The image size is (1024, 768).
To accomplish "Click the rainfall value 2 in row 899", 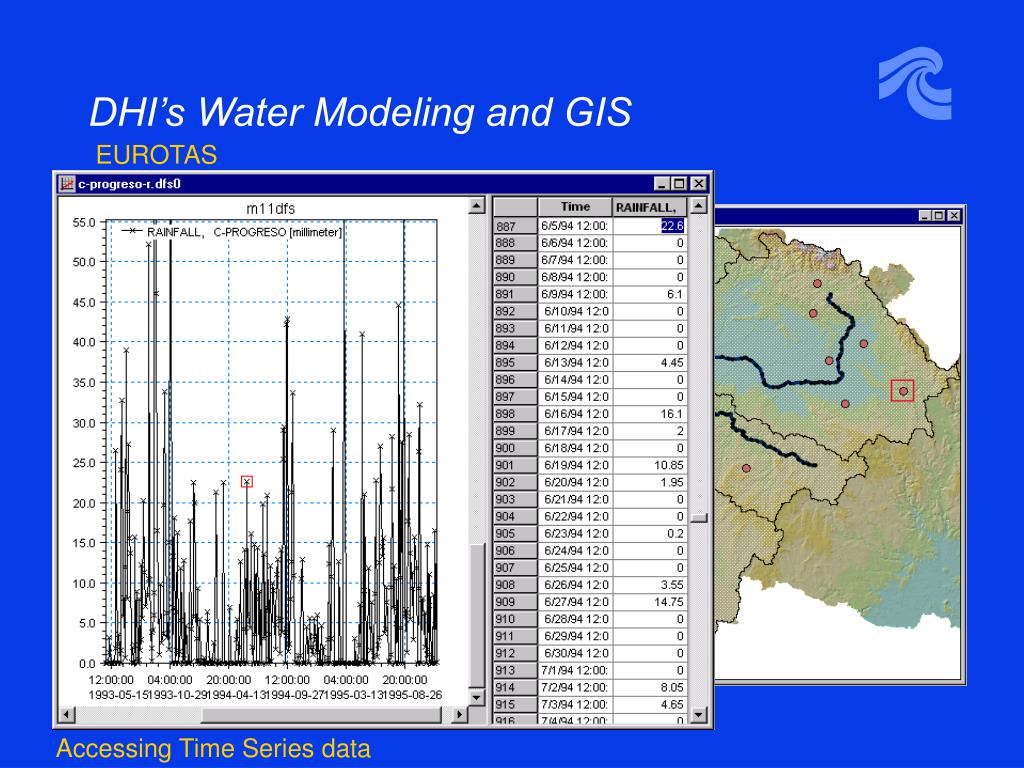I will (x=650, y=431).
